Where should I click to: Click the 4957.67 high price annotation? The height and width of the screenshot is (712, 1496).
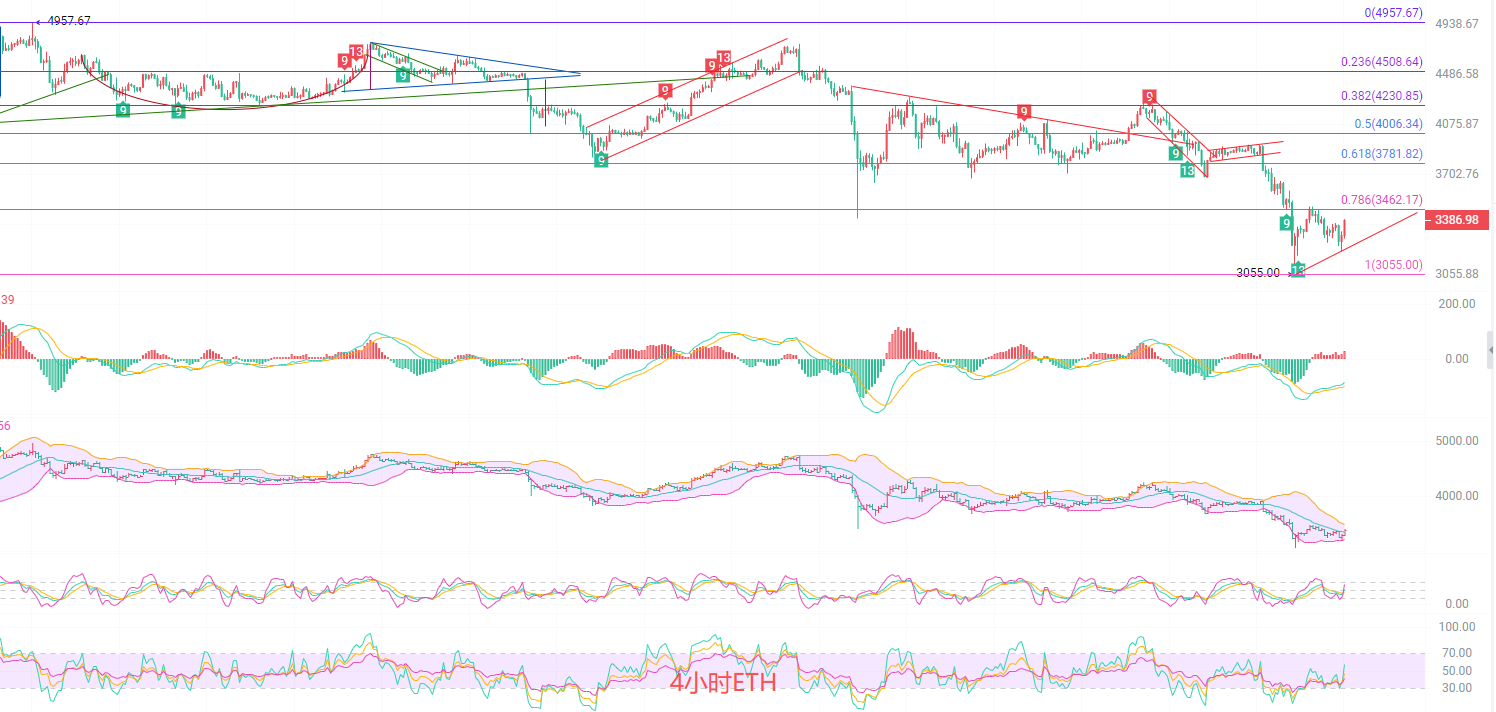[69, 21]
